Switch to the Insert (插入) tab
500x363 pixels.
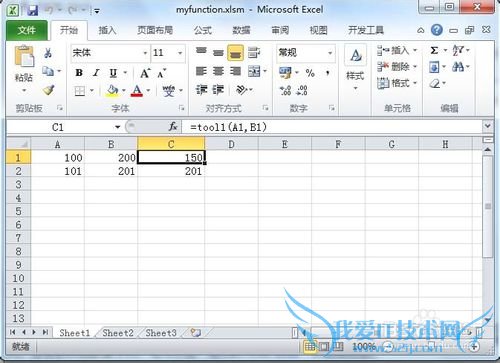(107, 30)
